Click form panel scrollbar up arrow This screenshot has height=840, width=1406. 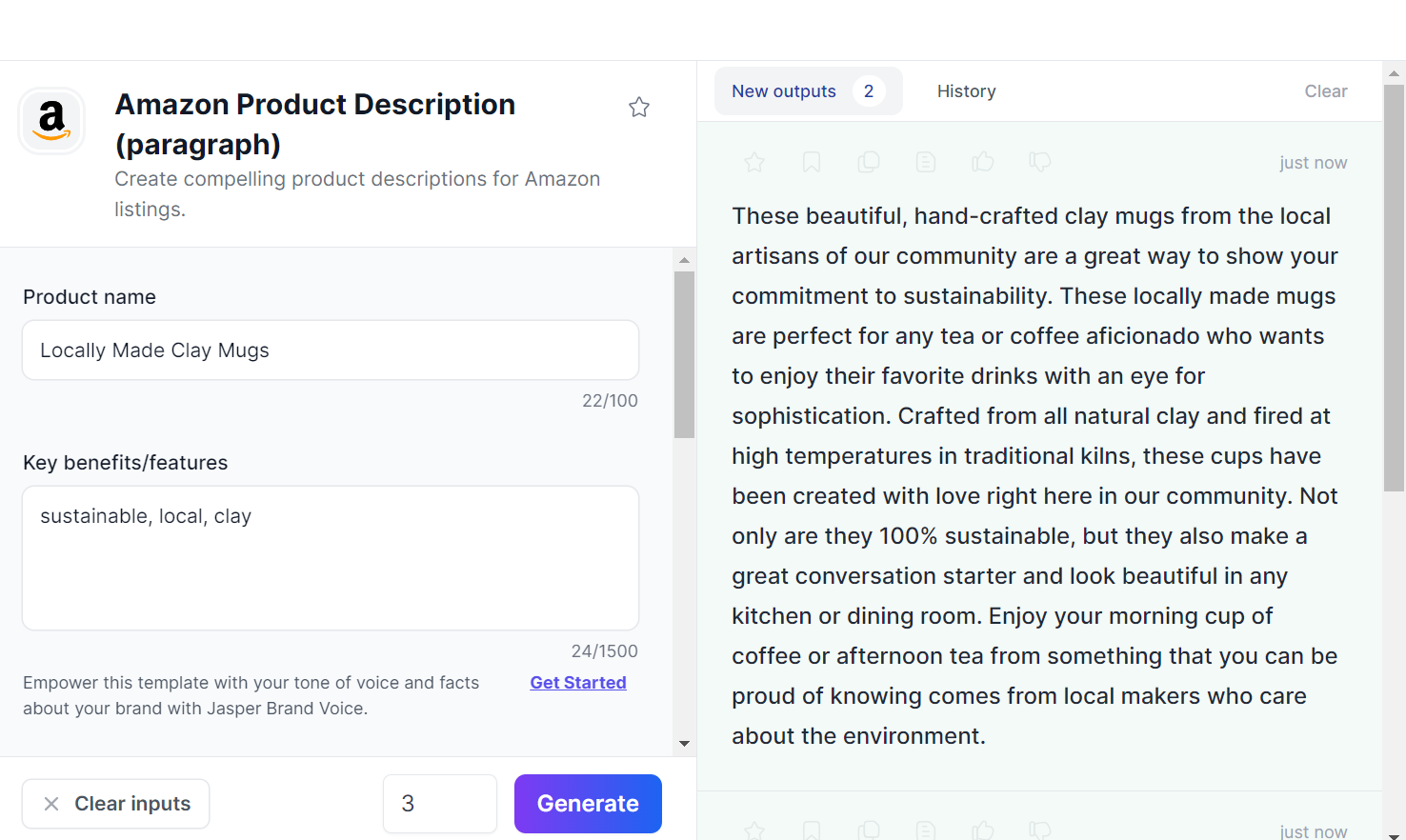point(684,259)
